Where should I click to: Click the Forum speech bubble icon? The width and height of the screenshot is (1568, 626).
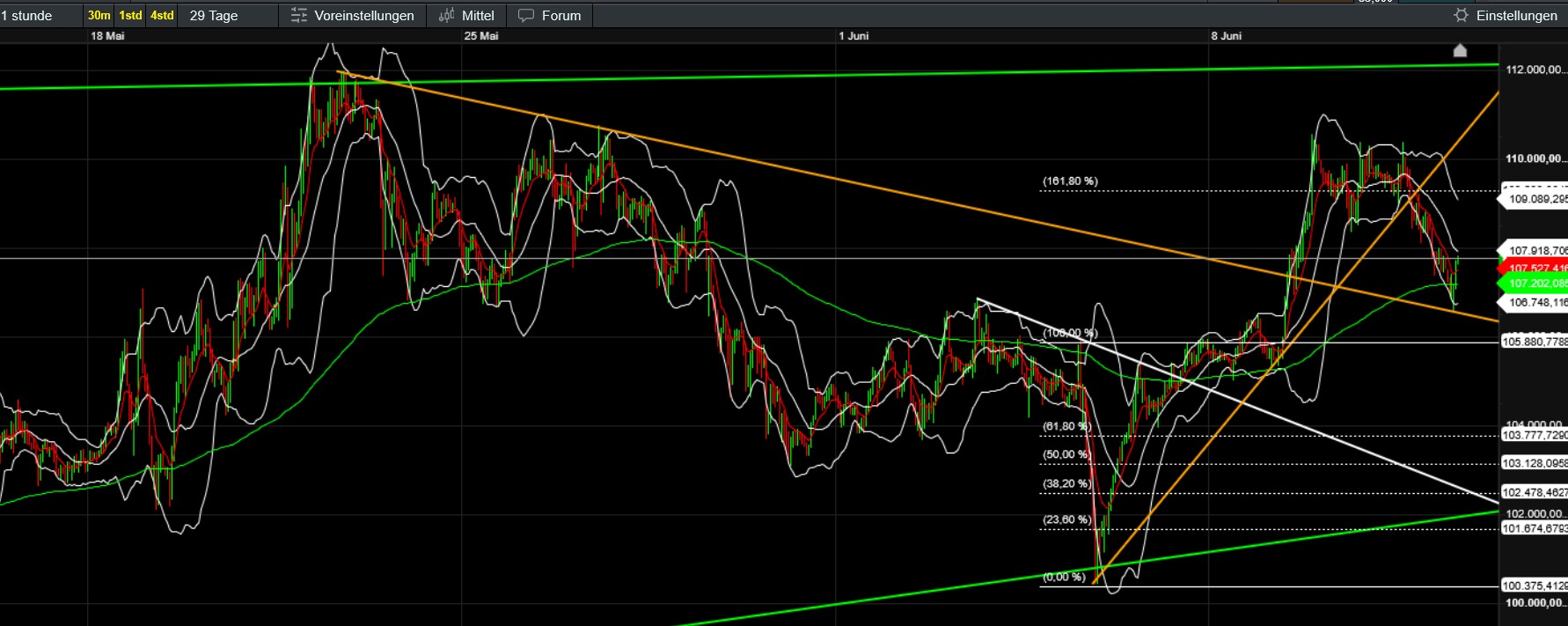[526, 16]
